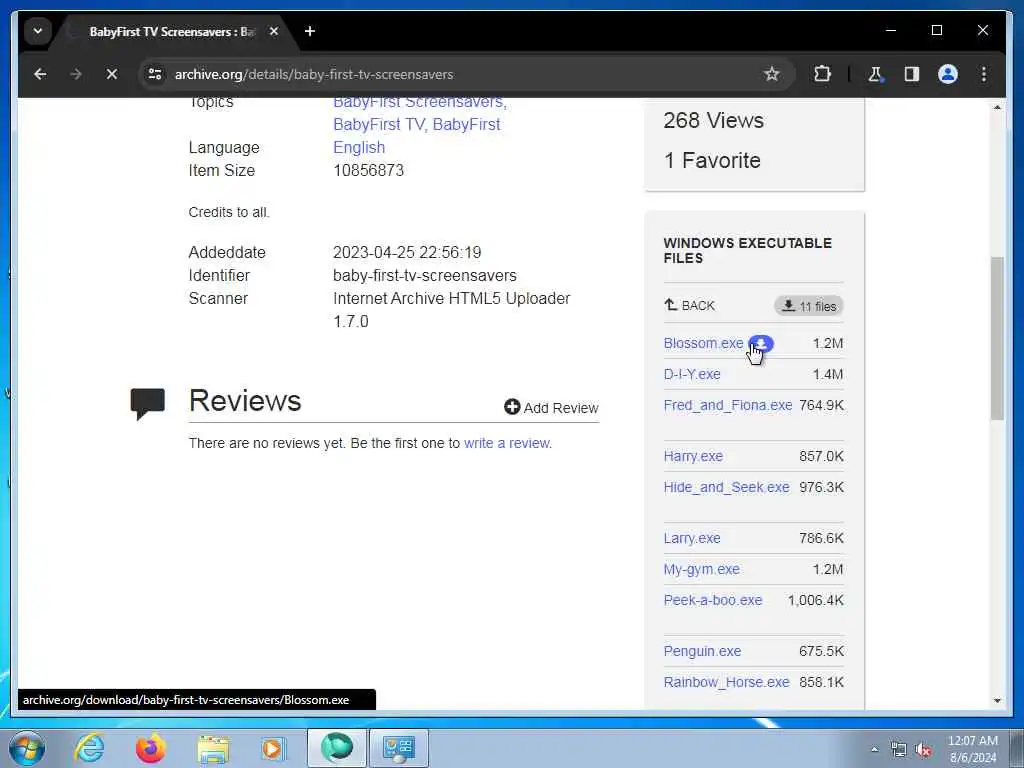The image size is (1024, 768).
Task: Click the vertical scrollbar thumb
Action: click(997, 338)
